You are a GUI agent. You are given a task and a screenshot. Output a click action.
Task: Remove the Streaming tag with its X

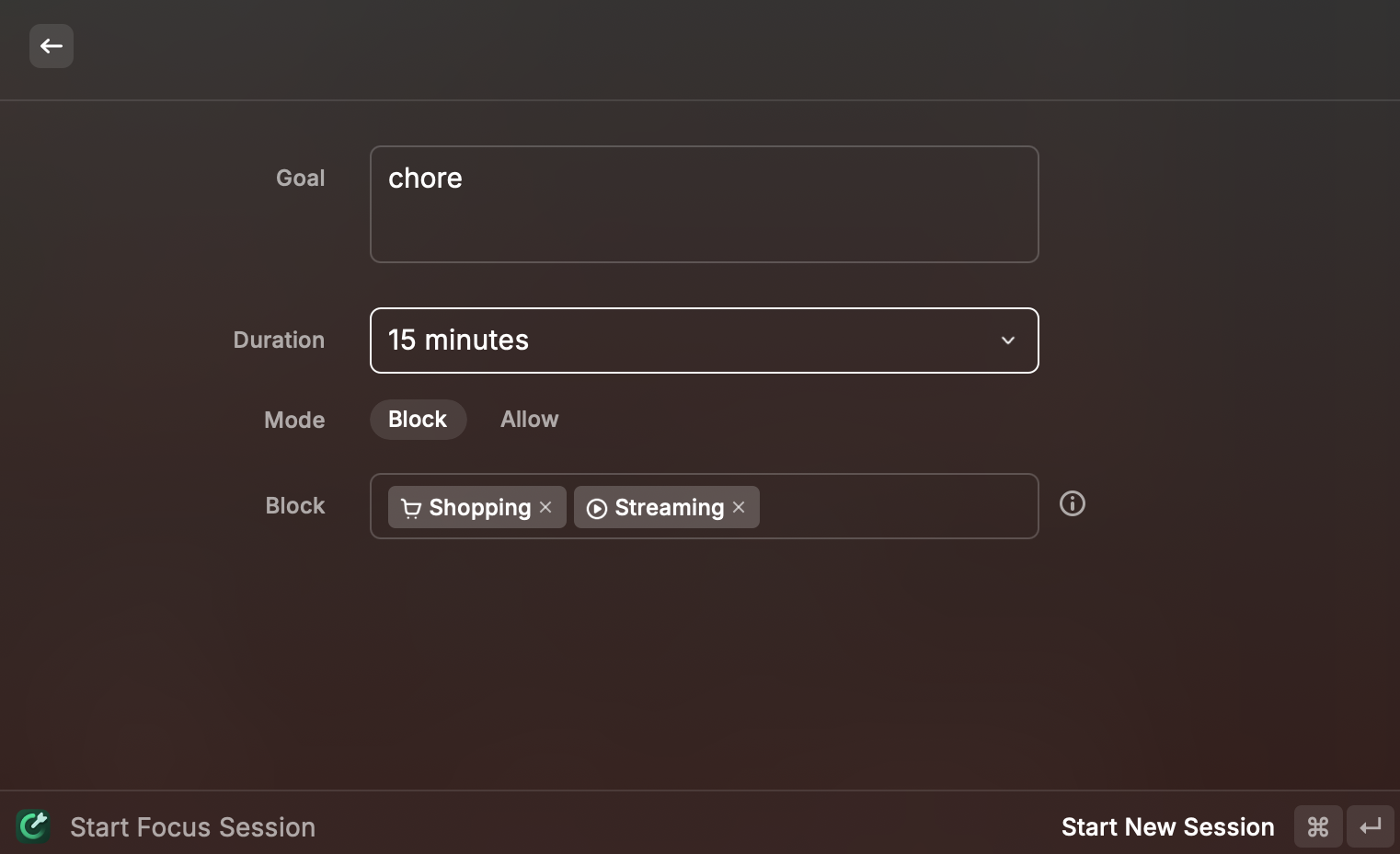click(739, 507)
